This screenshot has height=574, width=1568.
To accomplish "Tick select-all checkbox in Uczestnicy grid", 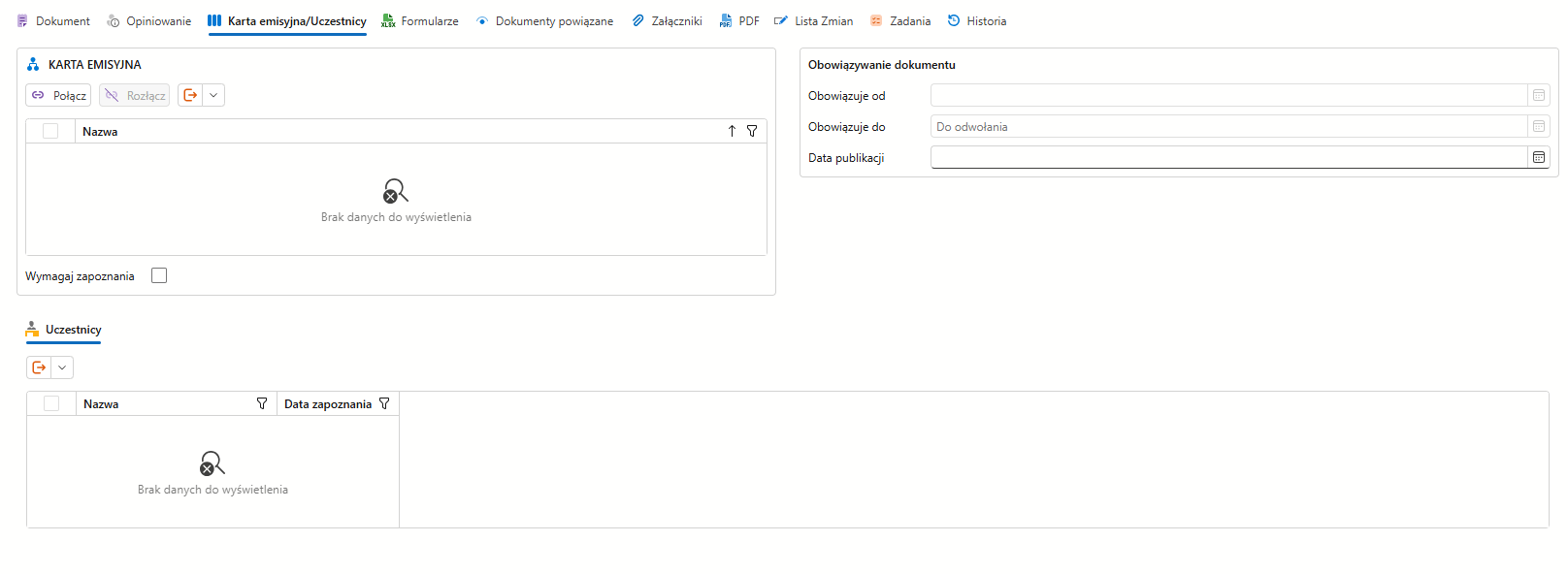I will click(x=51, y=403).
